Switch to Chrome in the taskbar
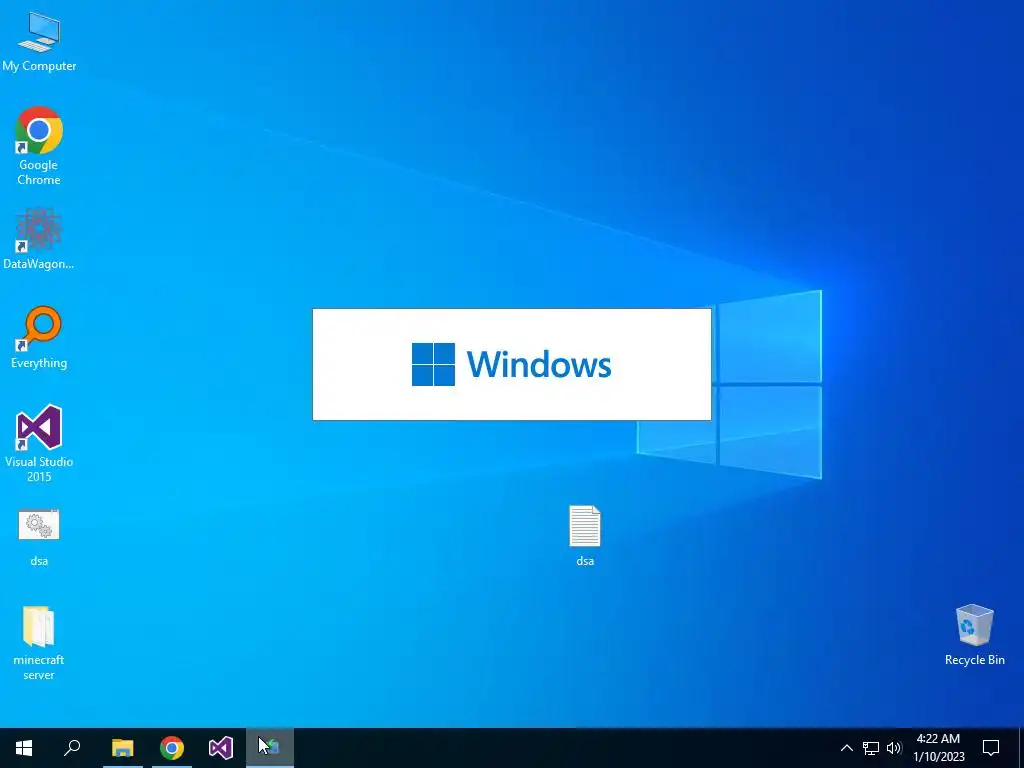The image size is (1024, 768). (x=172, y=748)
